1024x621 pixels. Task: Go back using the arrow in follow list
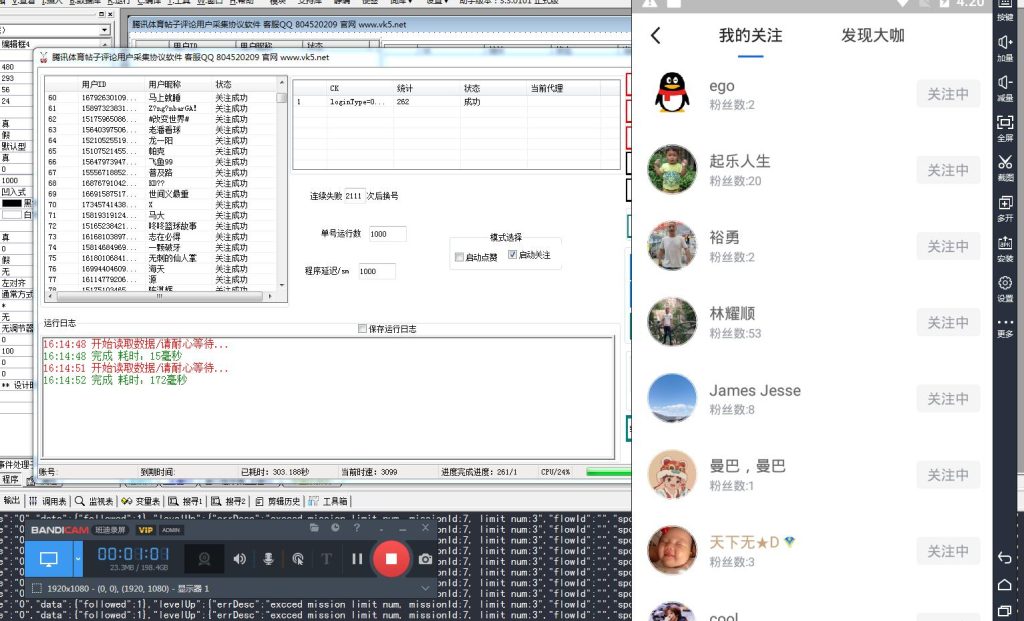point(656,36)
